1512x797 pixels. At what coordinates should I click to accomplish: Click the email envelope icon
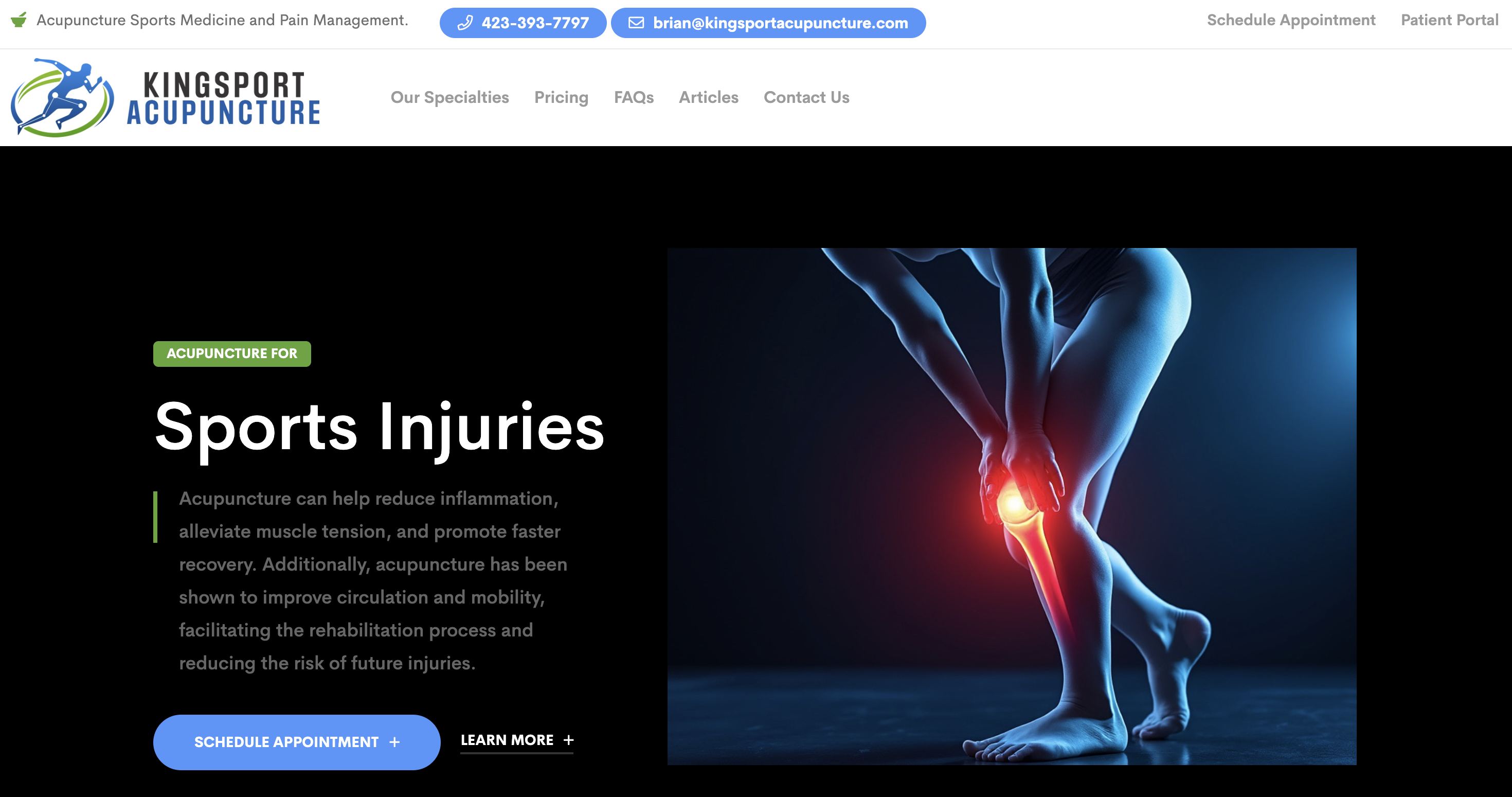pos(636,23)
